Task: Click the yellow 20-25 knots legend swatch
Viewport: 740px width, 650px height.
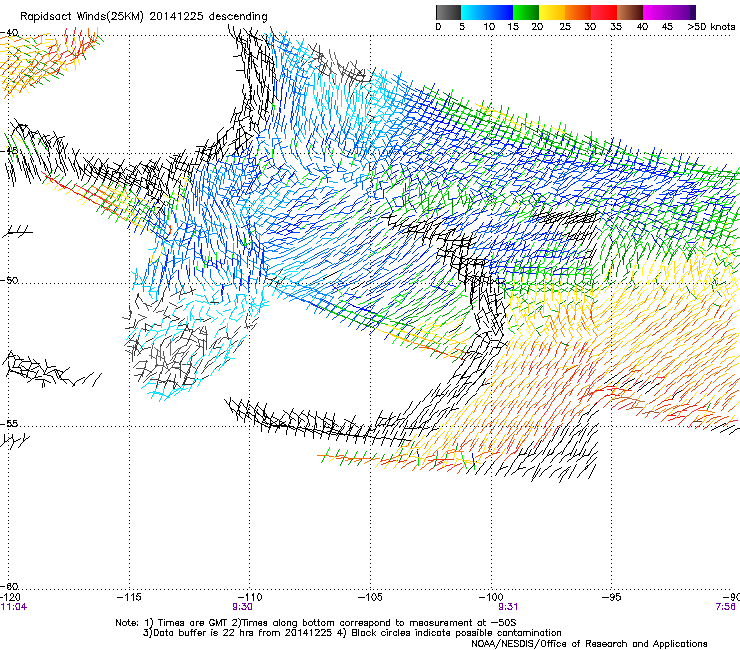Action: point(552,12)
